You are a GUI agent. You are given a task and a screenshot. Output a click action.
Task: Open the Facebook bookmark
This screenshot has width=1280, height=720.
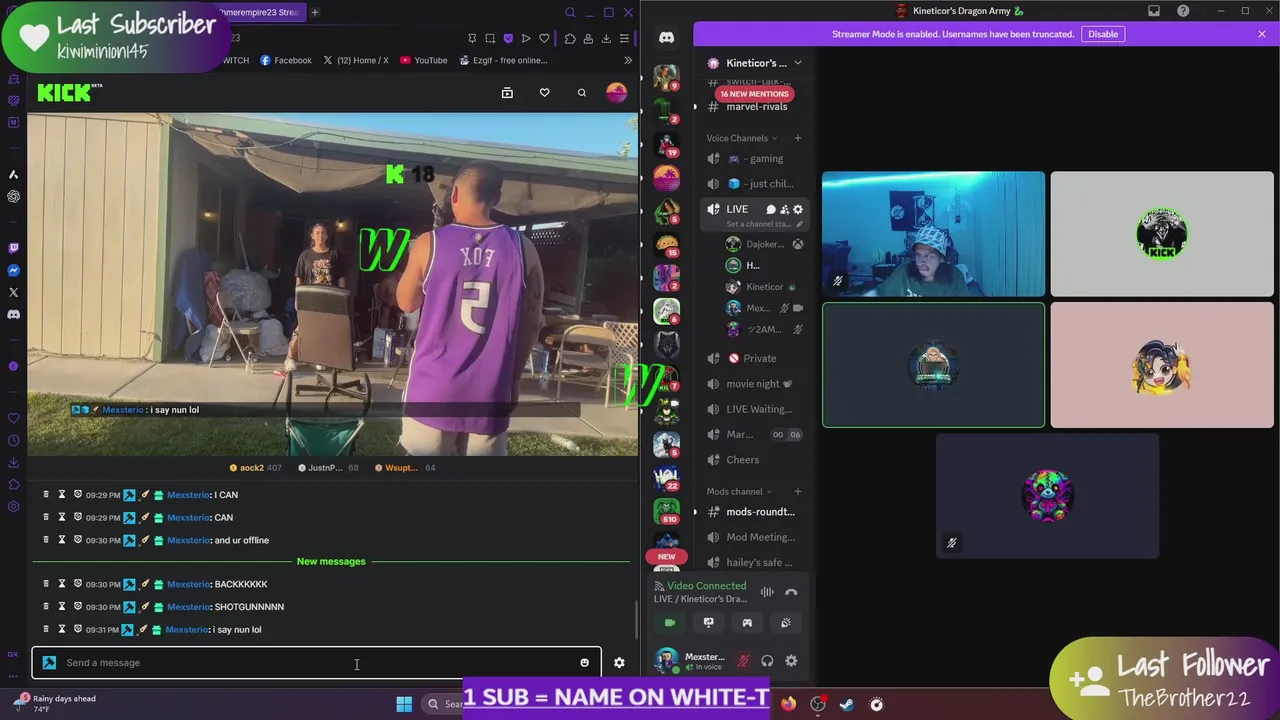point(285,60)
